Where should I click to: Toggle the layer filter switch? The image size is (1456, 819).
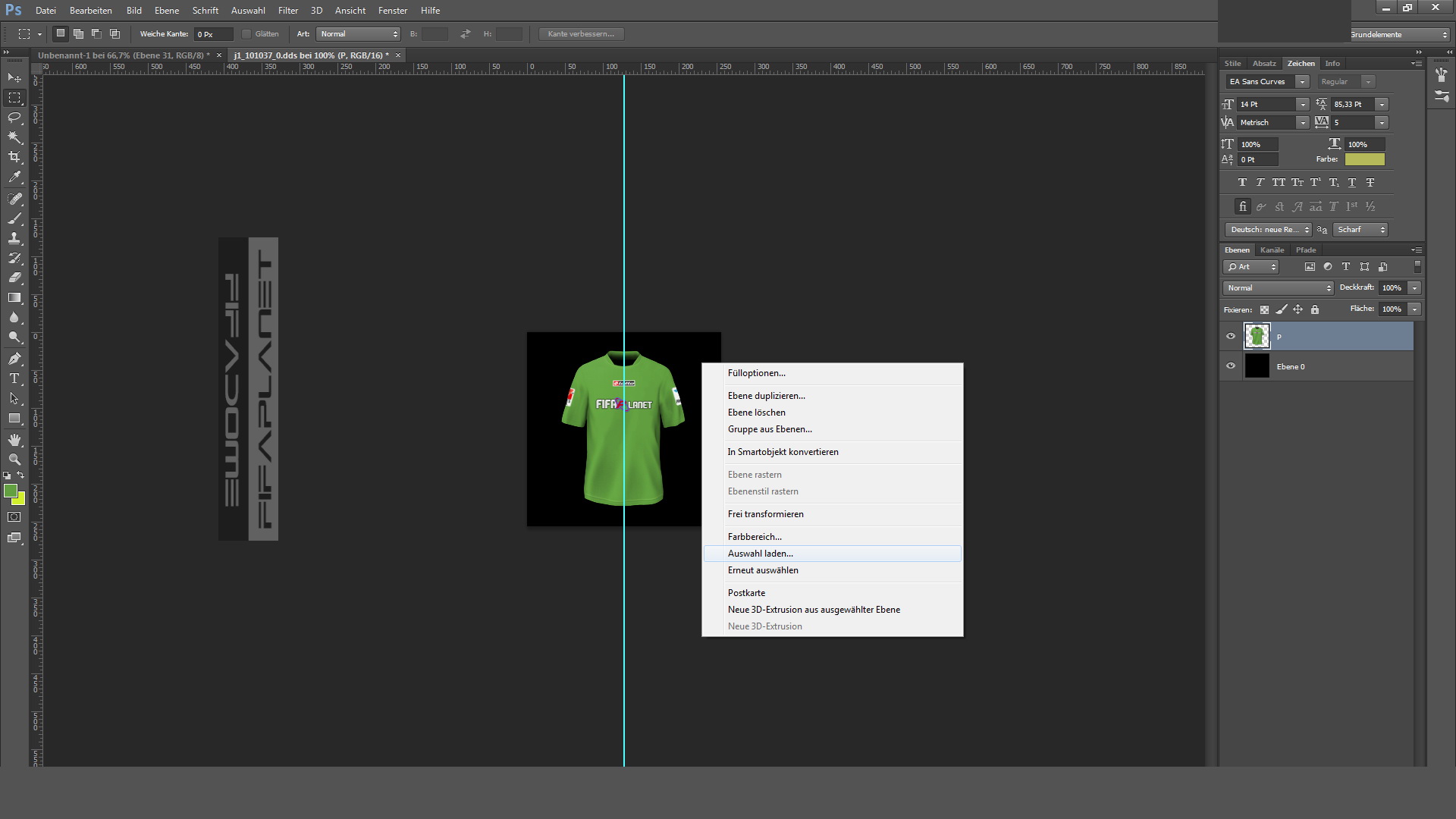1417,267
